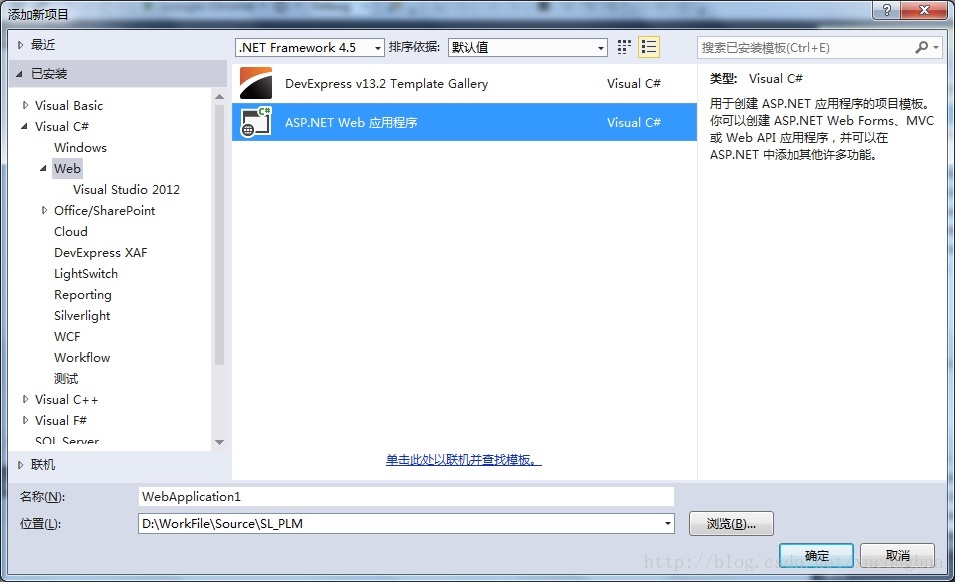Click the DevExpress Template Gallery icon
The width and height of the screenshot is (955, 582).
(x=256, y=83)
